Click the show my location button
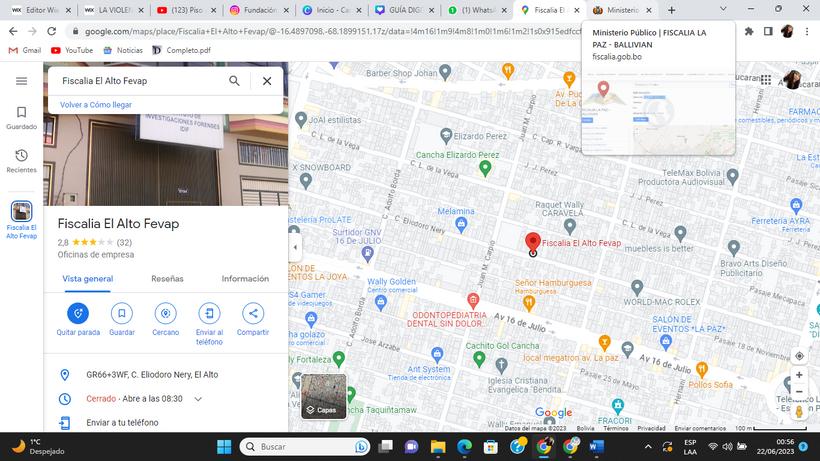Image resolution: width=820 pixels, height=461 pixels. [x=799, y=356]
